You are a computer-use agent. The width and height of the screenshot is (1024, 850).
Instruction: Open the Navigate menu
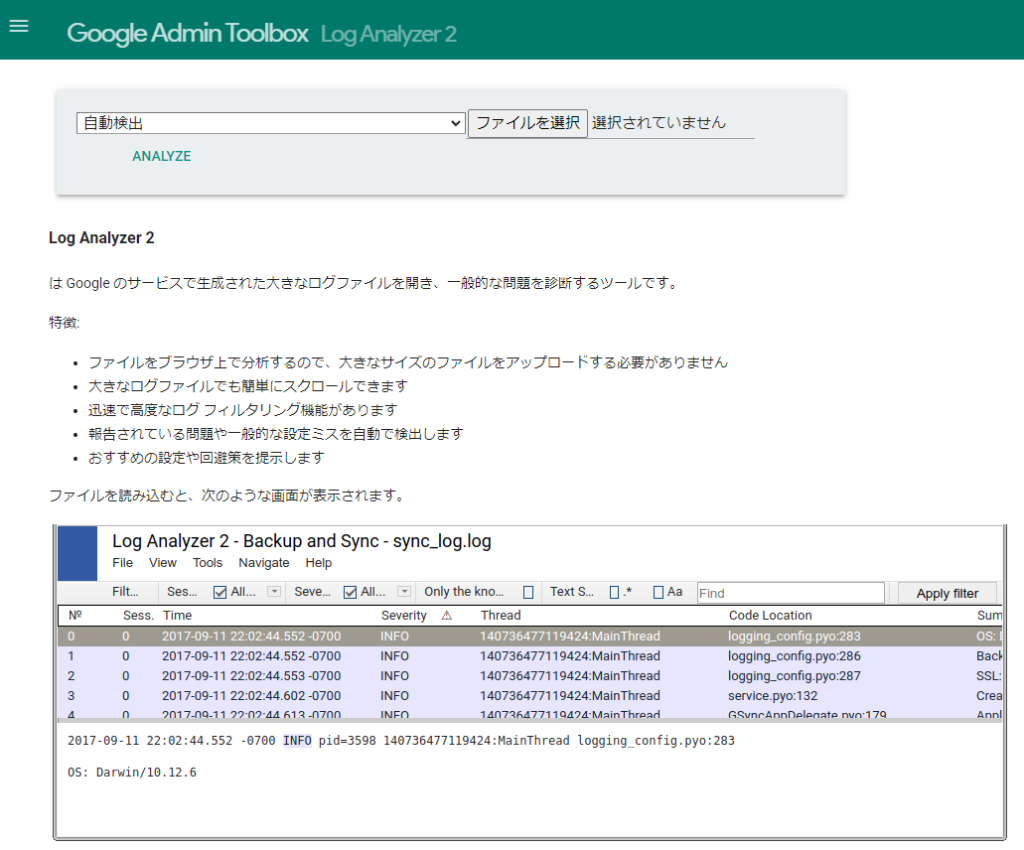coord(264,563)
